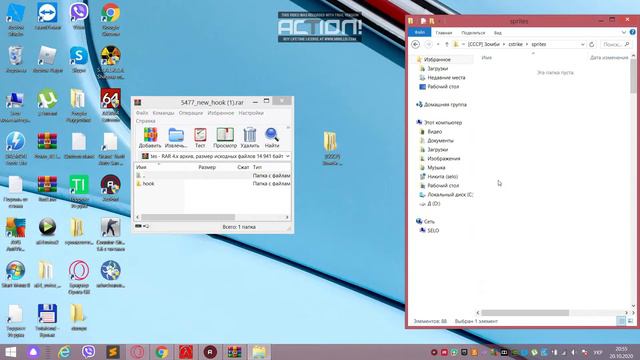Switch to File Explorer via taskbar icon
Viewport: 640px width, 360px height.
point(259,352)
